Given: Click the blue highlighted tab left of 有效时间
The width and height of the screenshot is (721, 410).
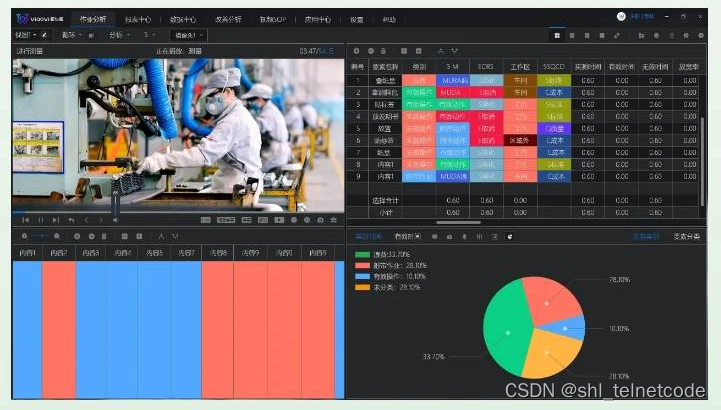Looking at the screenshot, I should point(368,237).
